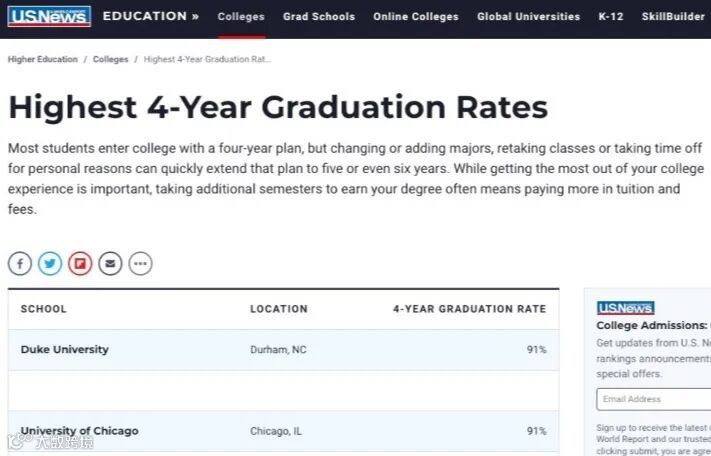The height and width of the screenshot is (456, 711).
Task: Share page on Twitter
Action: pyautogui.click(x=50, y=264)
